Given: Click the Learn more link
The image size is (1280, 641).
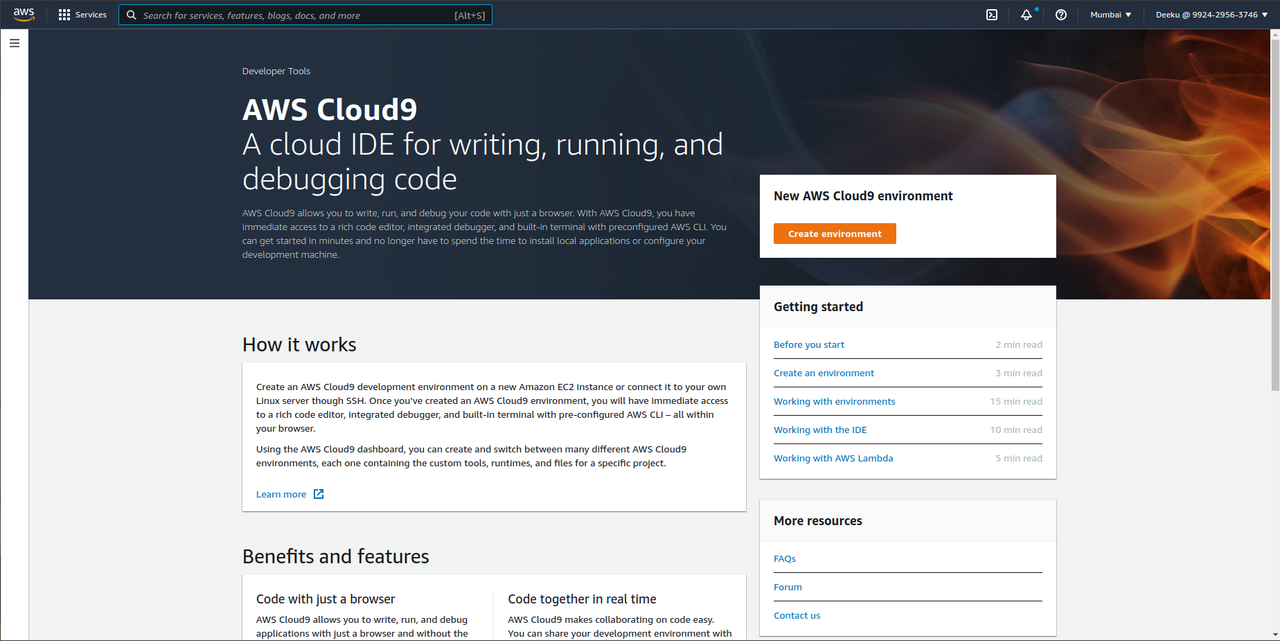Looking at the screenshot, I should pos(281,494).
